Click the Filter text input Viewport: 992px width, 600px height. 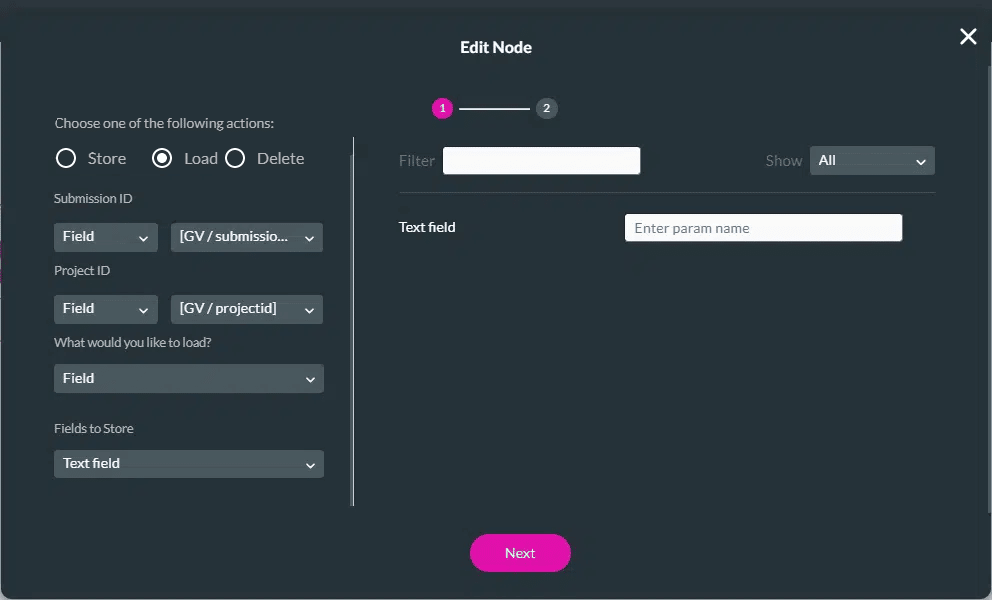click(541, 161)
